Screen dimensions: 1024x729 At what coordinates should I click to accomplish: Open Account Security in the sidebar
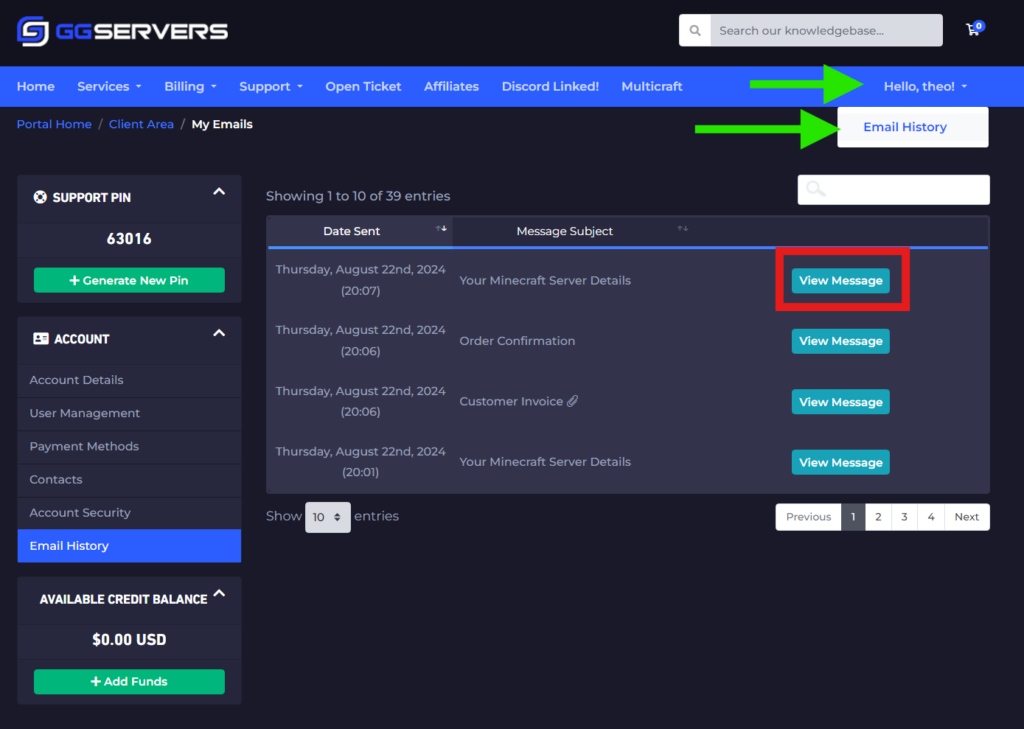click(x=80, y=513)
